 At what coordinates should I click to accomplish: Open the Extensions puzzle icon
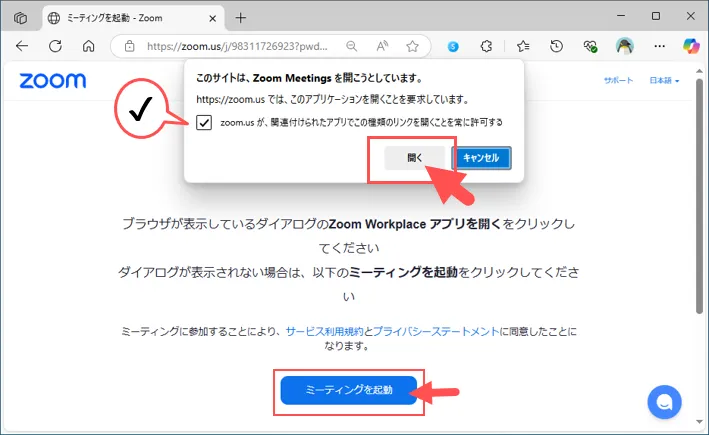(x=486, y=46)
